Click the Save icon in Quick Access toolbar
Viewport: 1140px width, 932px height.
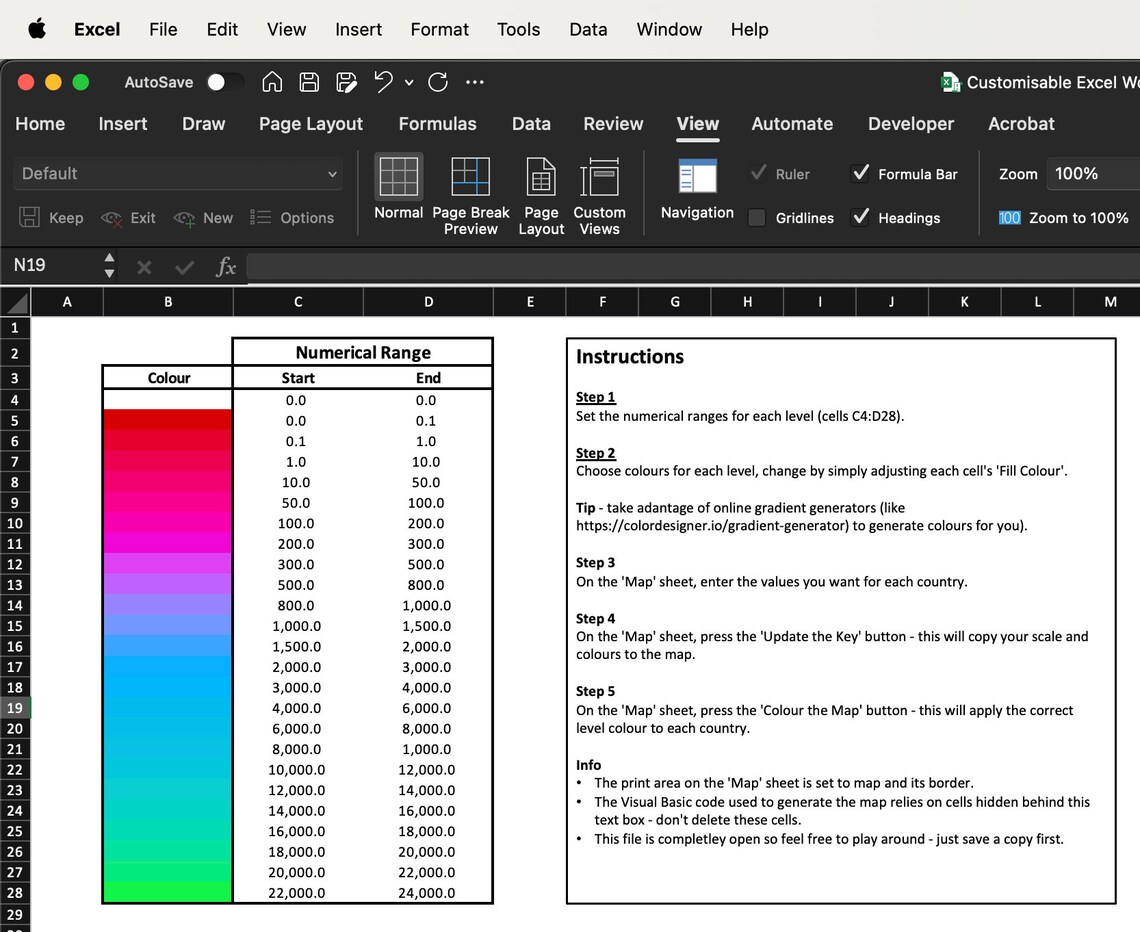click(309, 82)
